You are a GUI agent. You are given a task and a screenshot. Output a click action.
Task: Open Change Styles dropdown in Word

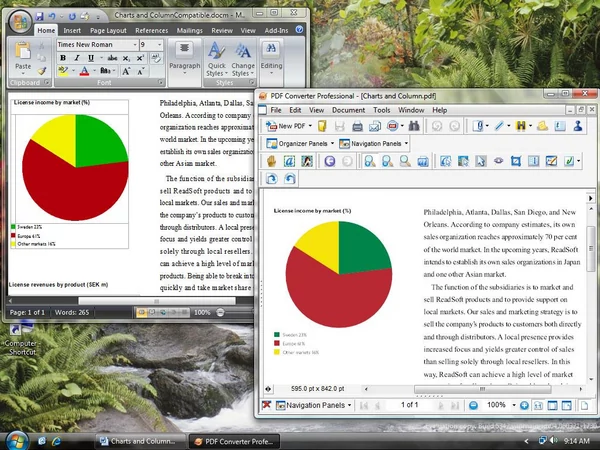[x=243, y=59]
